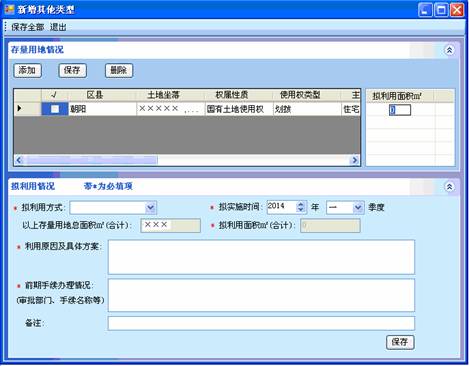
Task: Click the 住宅 cell
Action: pyautogui.click(x=351, y=109)
